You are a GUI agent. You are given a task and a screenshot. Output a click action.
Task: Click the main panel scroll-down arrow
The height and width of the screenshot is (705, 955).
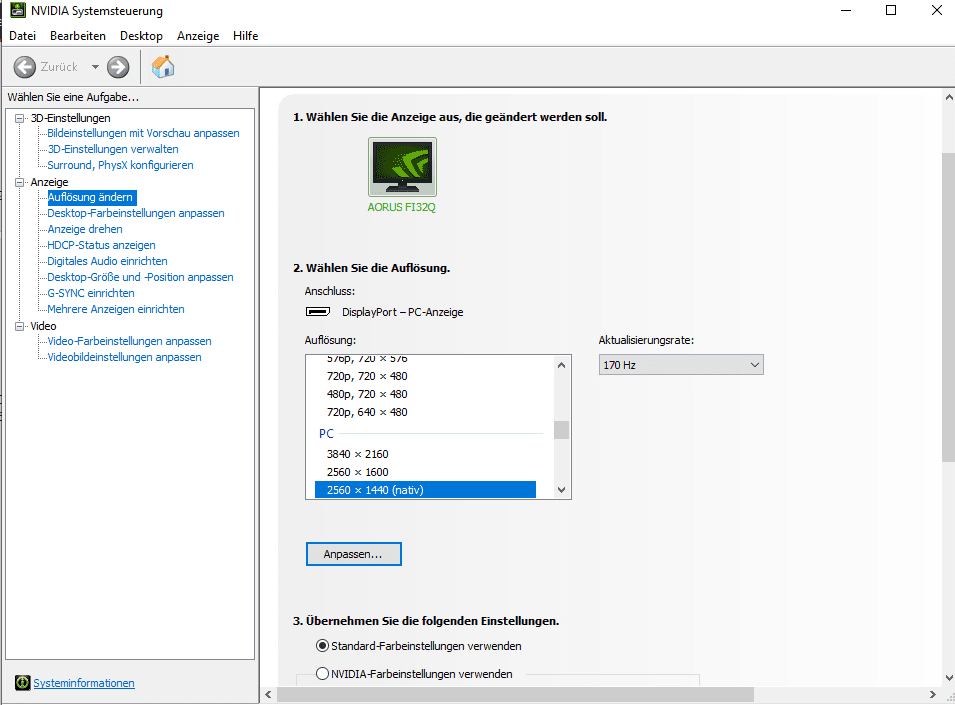pos(949,678)
